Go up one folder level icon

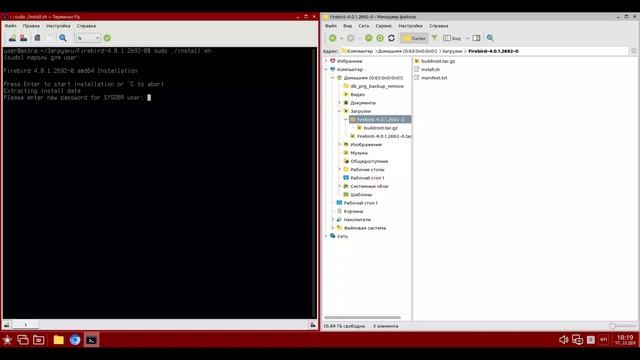[x=369, y=38]
